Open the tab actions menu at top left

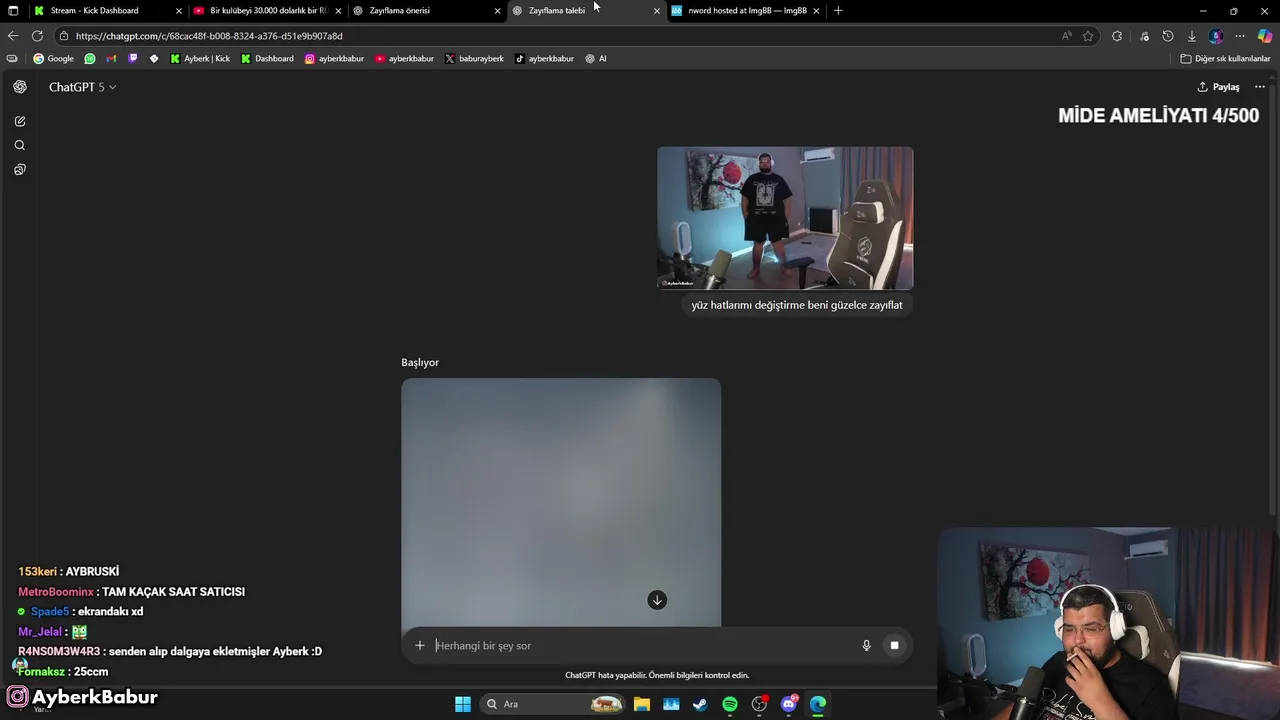13,11
